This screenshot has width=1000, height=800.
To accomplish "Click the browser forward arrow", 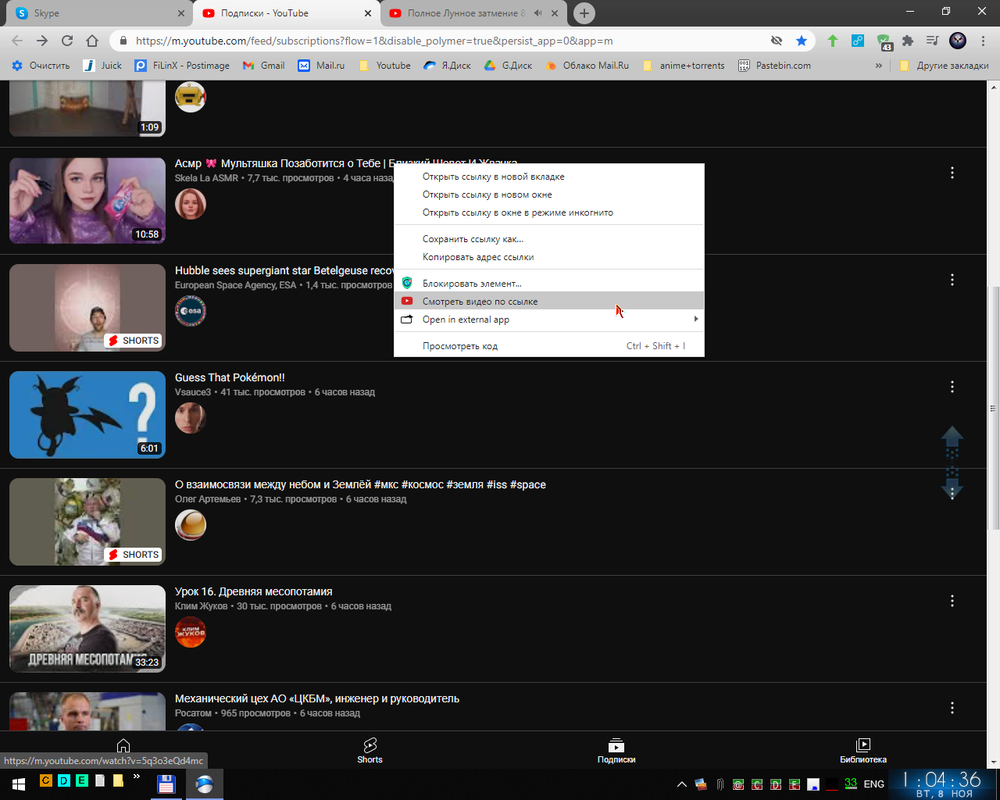I will pos(42,41).
